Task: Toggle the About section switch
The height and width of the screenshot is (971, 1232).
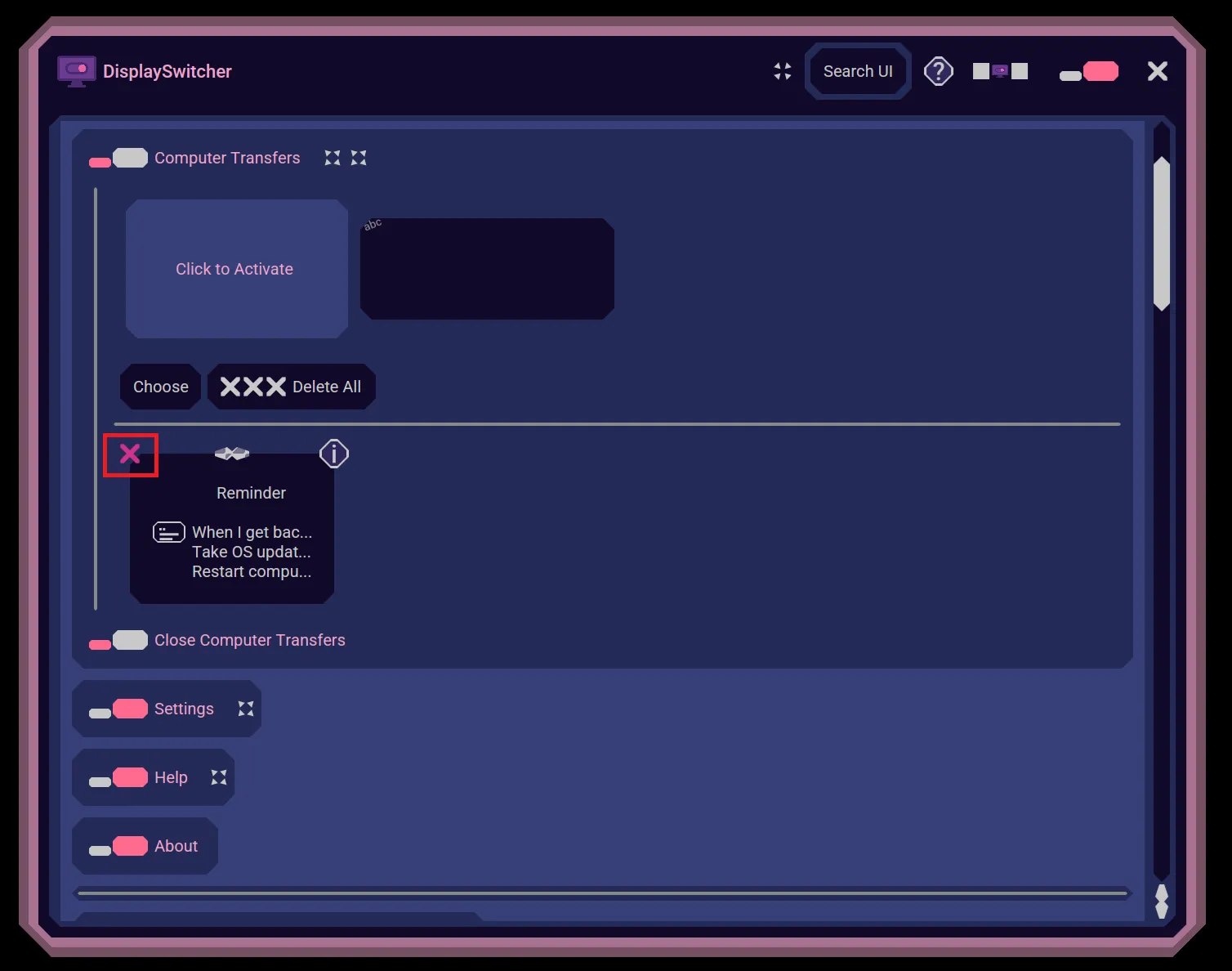Action: 118,846
